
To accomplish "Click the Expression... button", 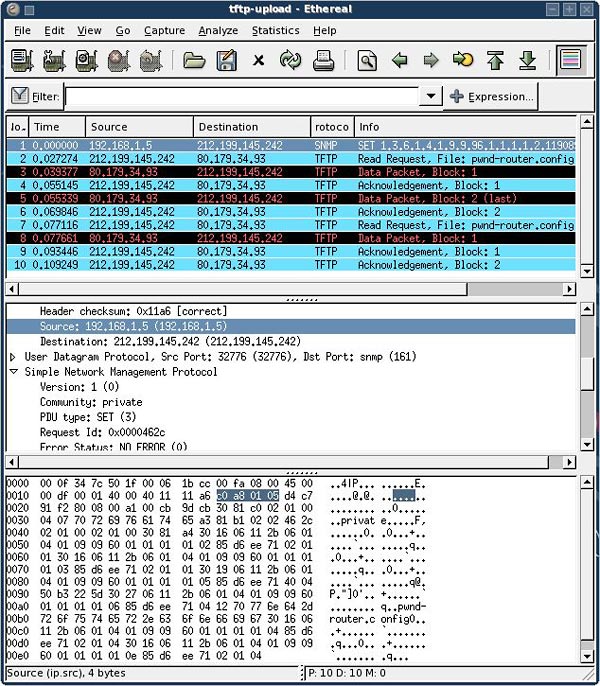I will 491,97.
